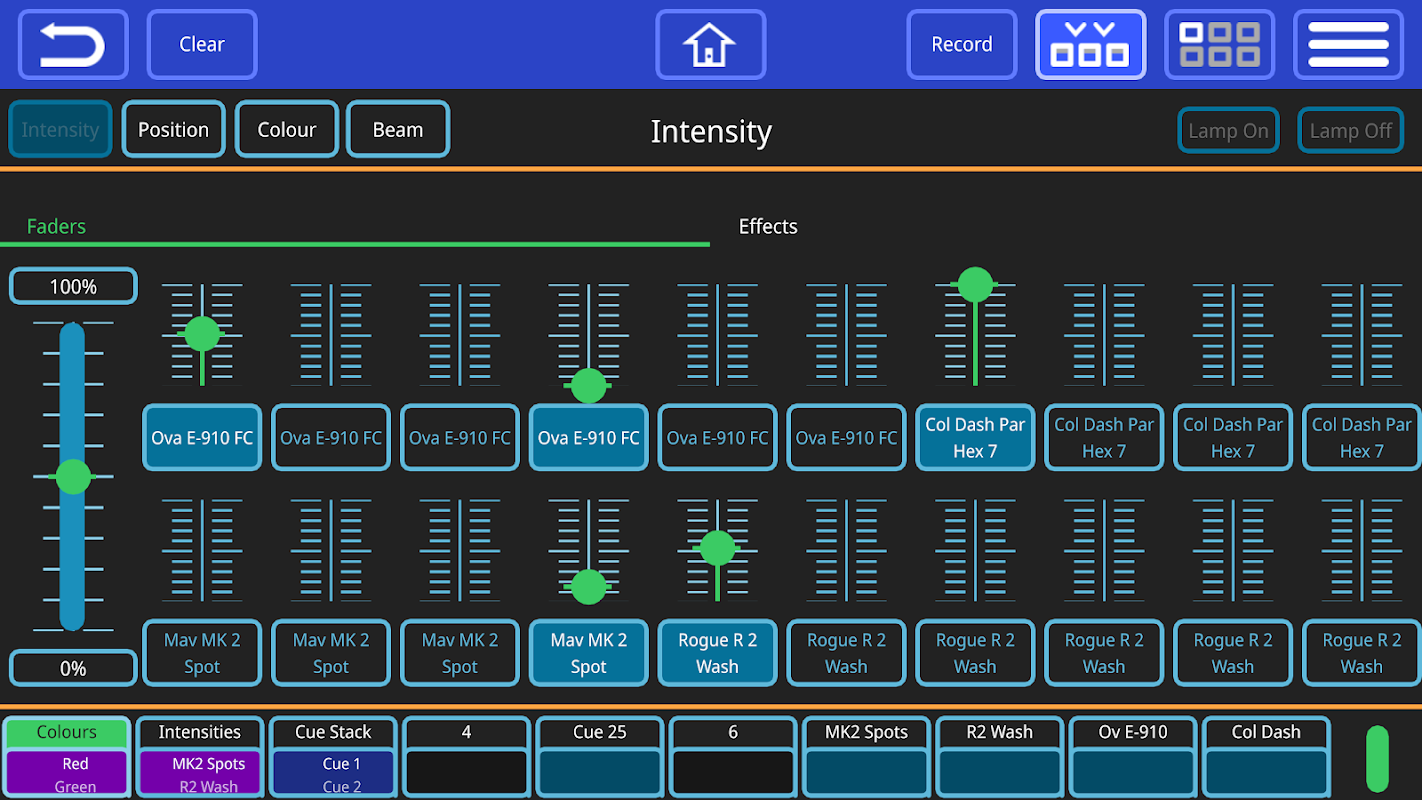Click the green fader knob above Col Dash Par Hex 7

[x=975, y=284]
